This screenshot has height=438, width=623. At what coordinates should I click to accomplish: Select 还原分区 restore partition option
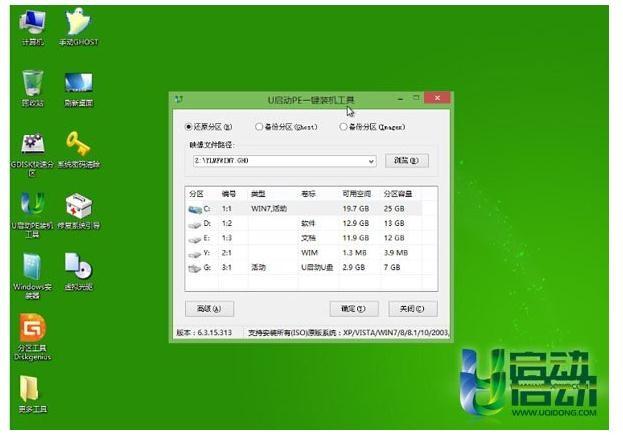click(x=209, y=127)
